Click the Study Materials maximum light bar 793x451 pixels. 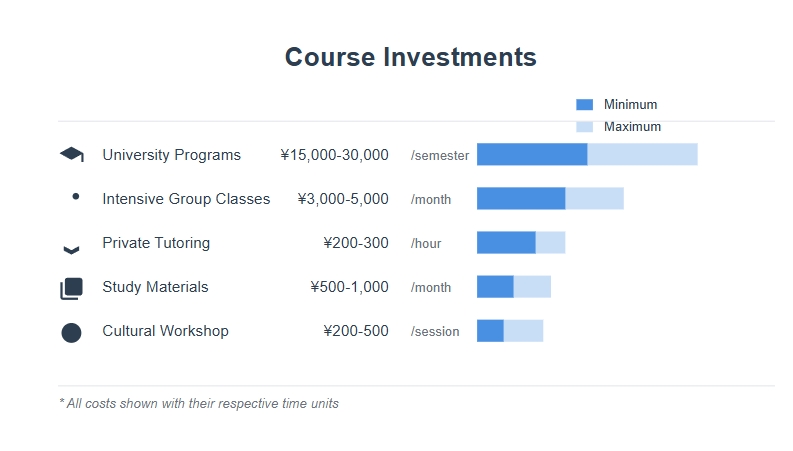(x=532, y=286)
